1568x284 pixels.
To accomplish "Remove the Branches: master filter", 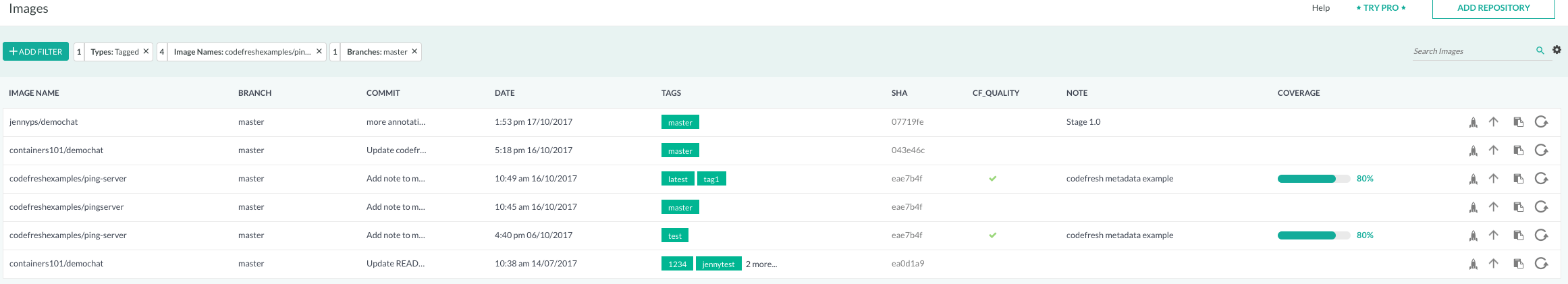I will [414, 51].
